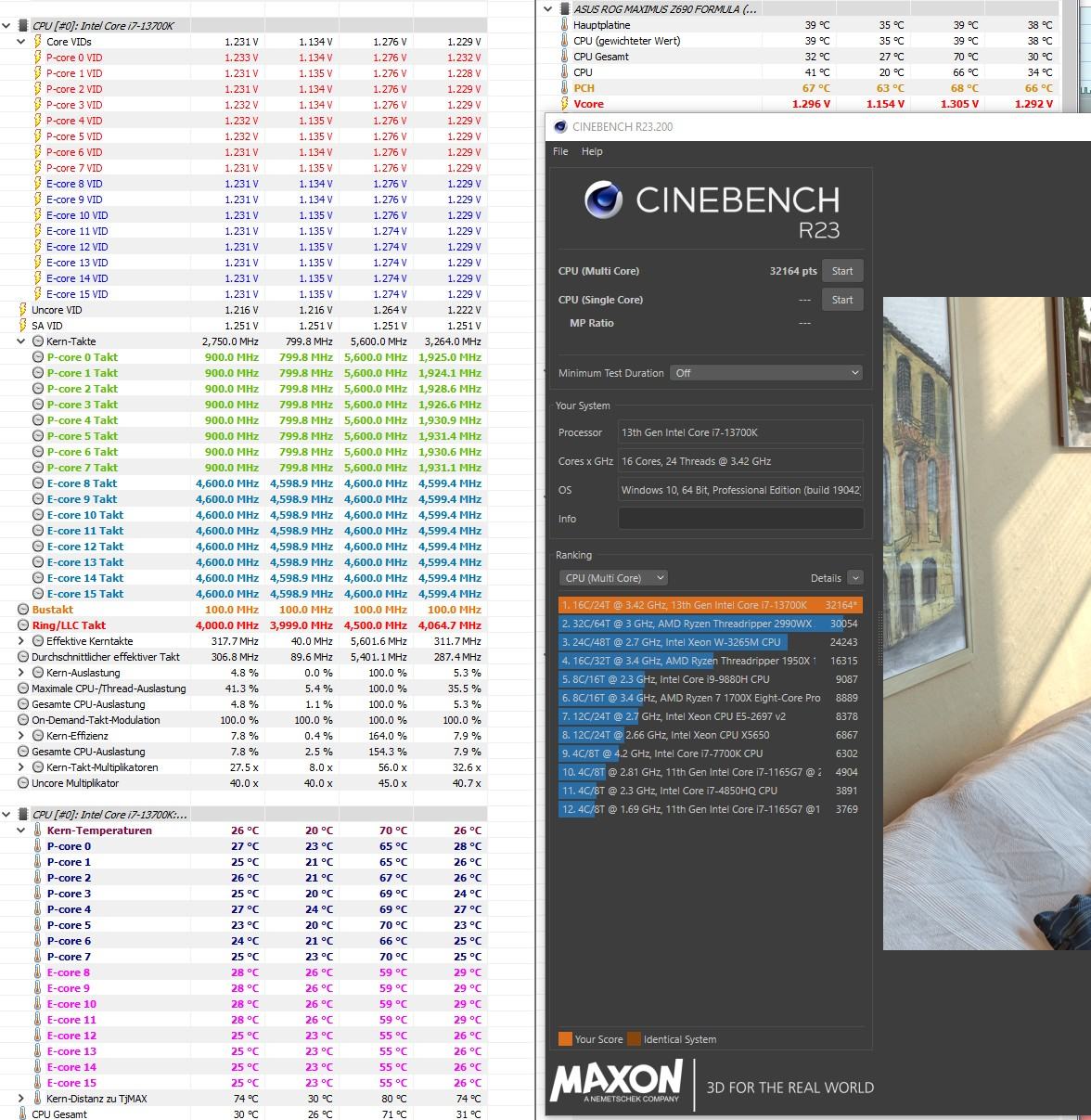Click the thermometer icon of E-core 8 temperature
This screenshot has height=1120, width=1091.
click(x=38, y=972)
